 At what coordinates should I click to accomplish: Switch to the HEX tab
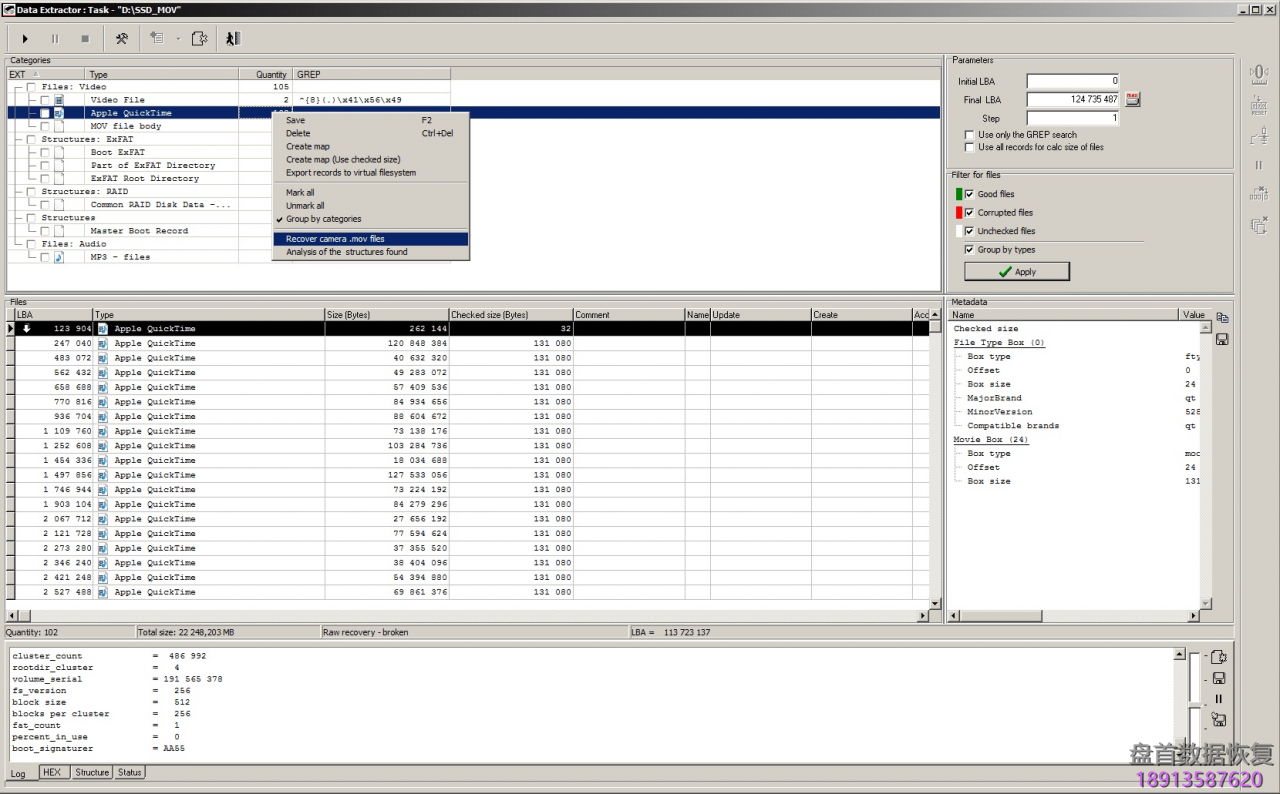point(51,772)
